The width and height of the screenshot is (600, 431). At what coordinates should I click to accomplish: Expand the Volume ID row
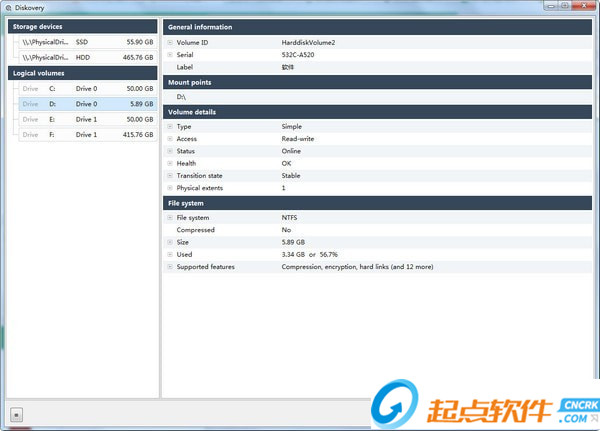point(170,42)
